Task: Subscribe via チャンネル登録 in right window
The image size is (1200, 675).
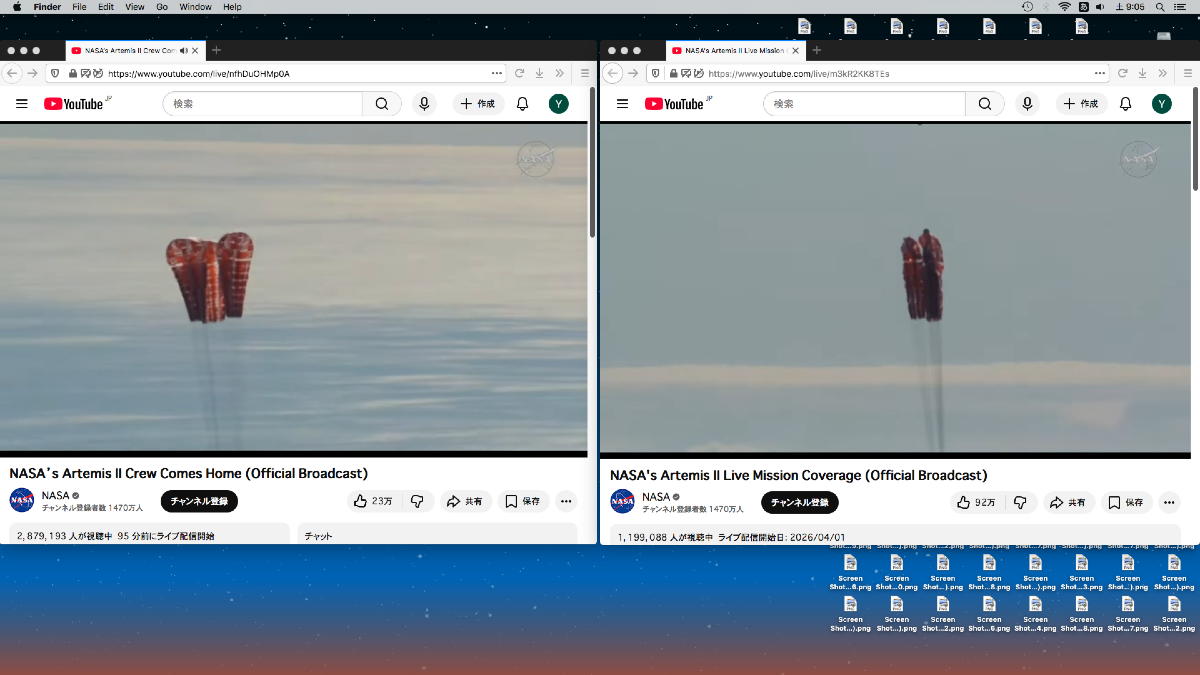Action: click(800, 503)
